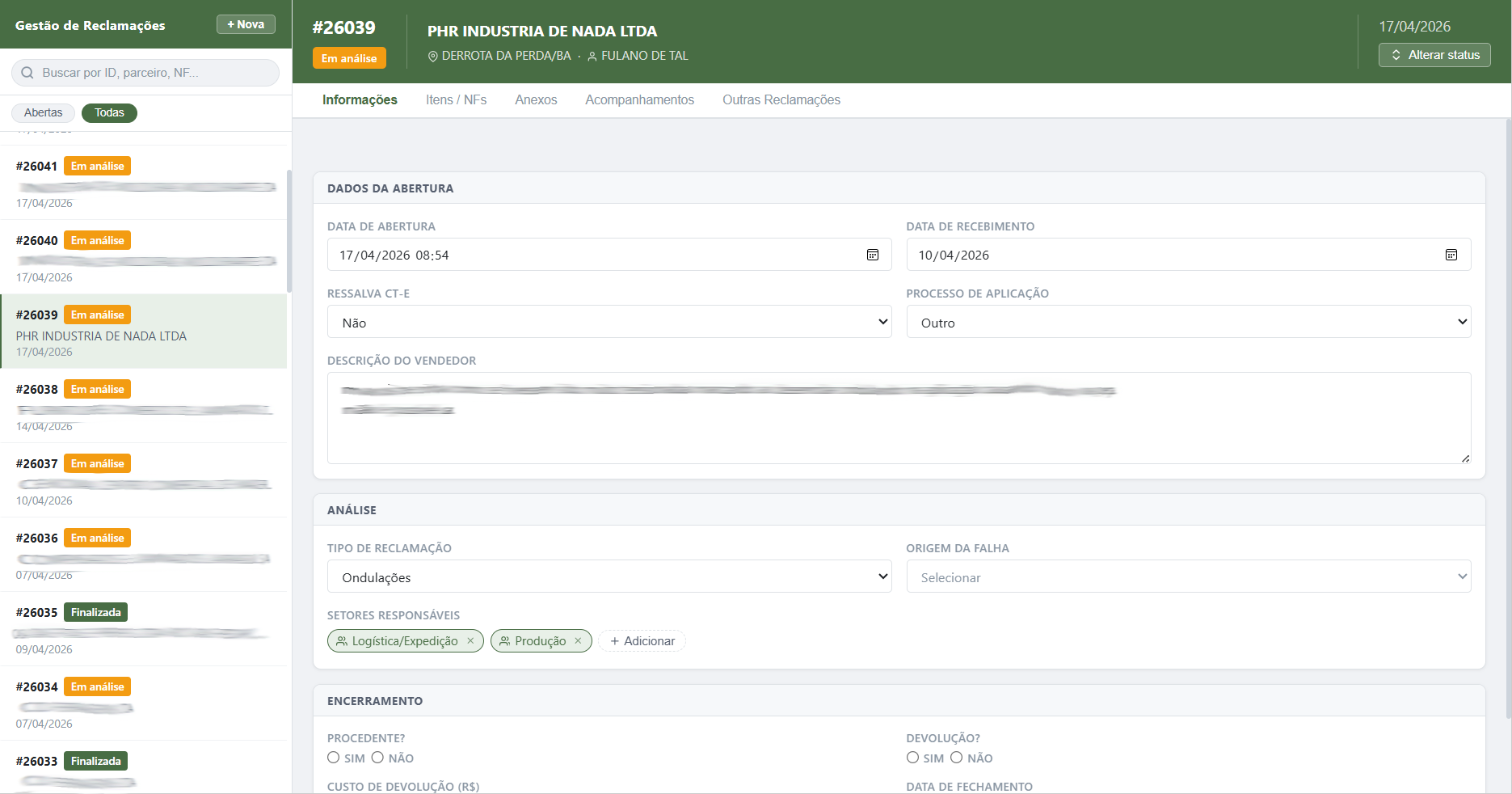Select complaint #26039 PHR INDUSTRIA
The width and height of the screenshot is (1512, 794).
coord(144,332)
